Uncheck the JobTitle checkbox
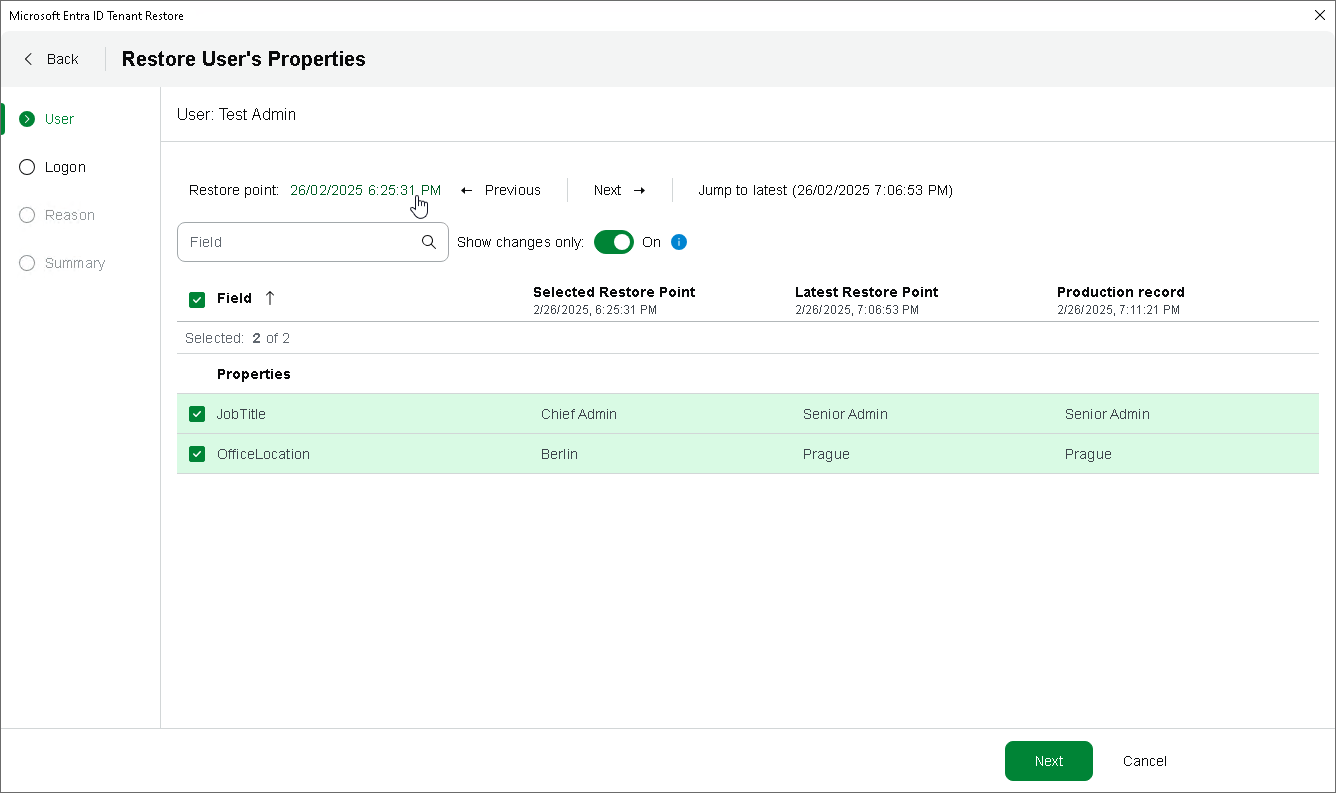The height and width of the screenshot is (793, 1336). [x=197, y=414]
